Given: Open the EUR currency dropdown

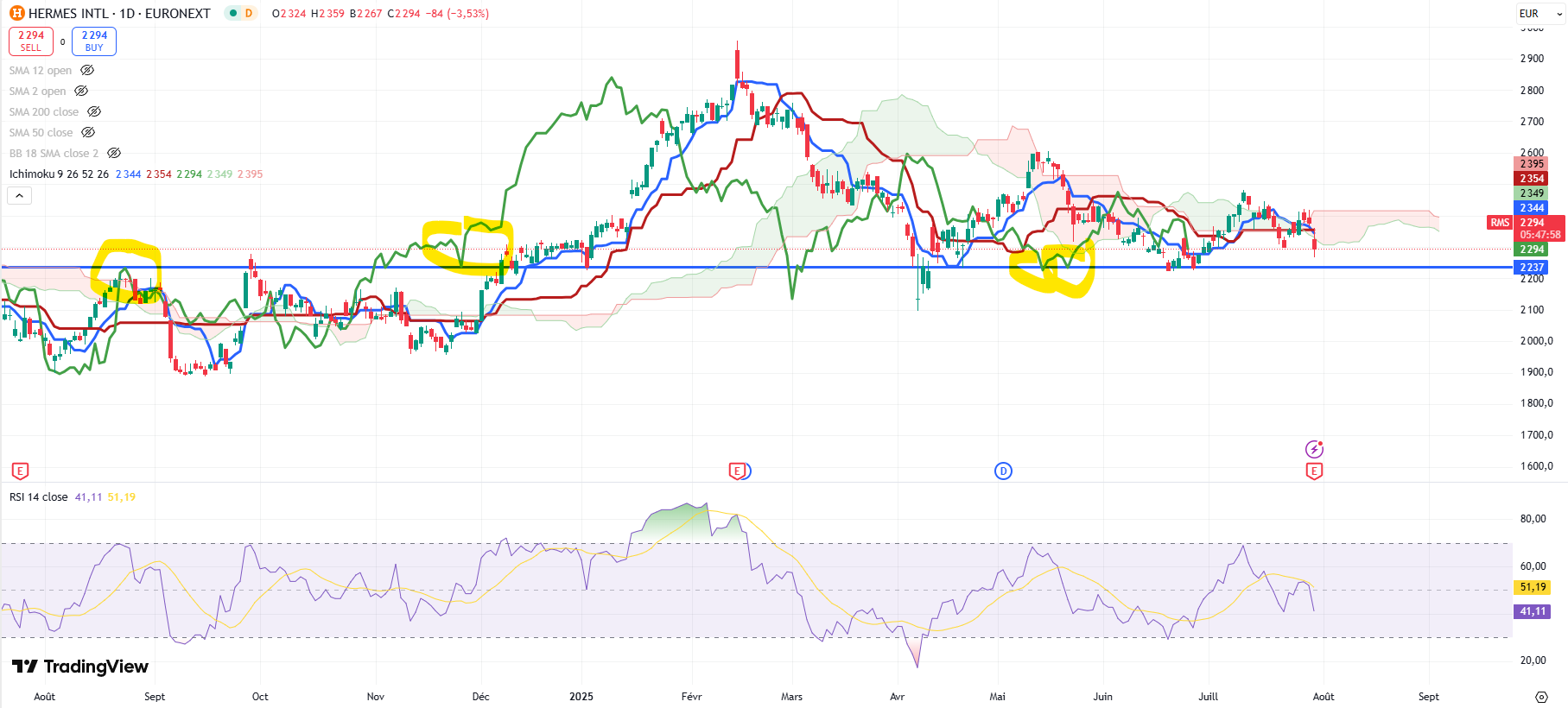Looking at the screenshot, I should [x=1539, y=13].
